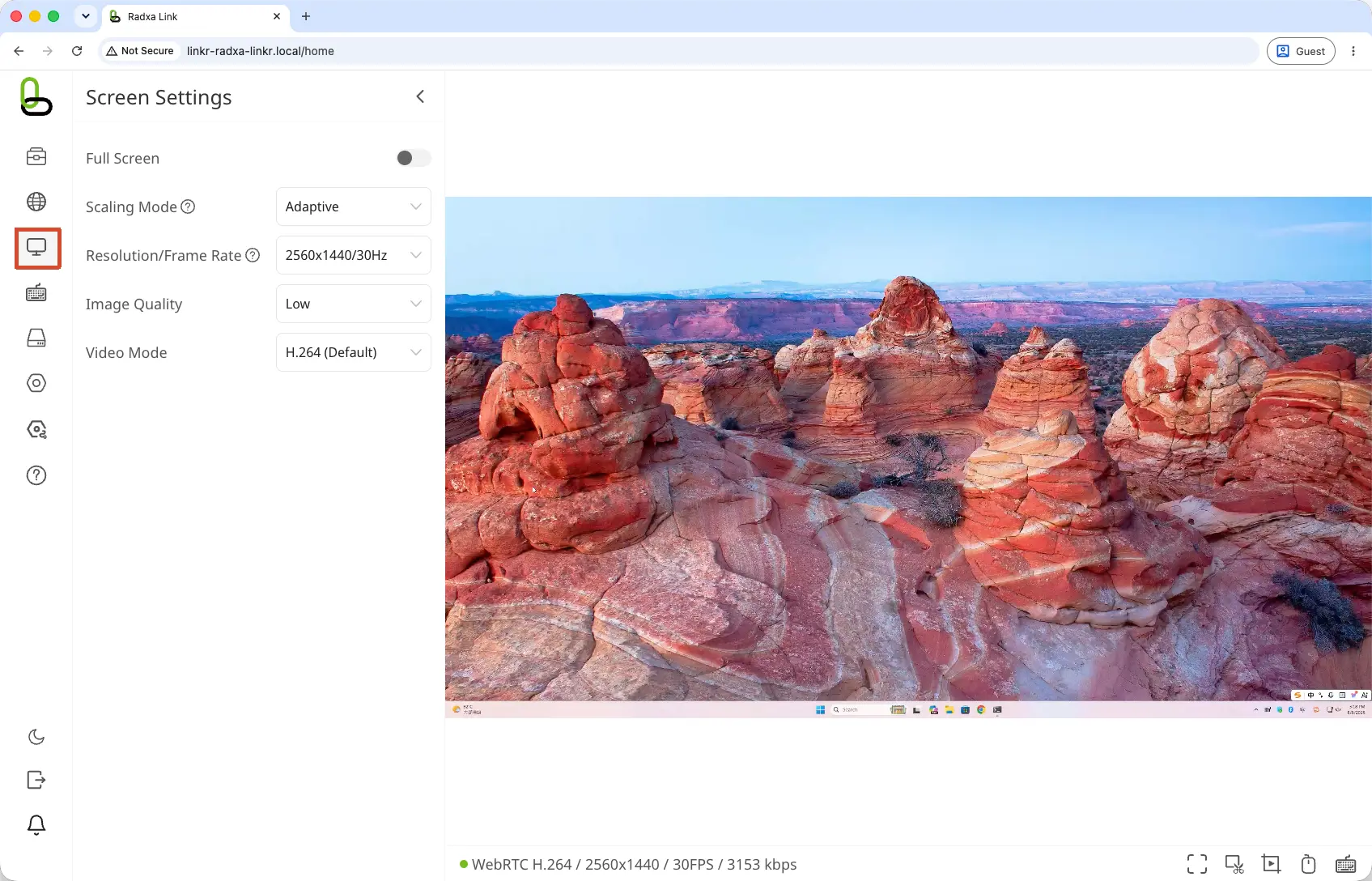Click the virtual keyboard icon in status bar
This screenshot has width=1372, height=881.
click(1345, 864)
